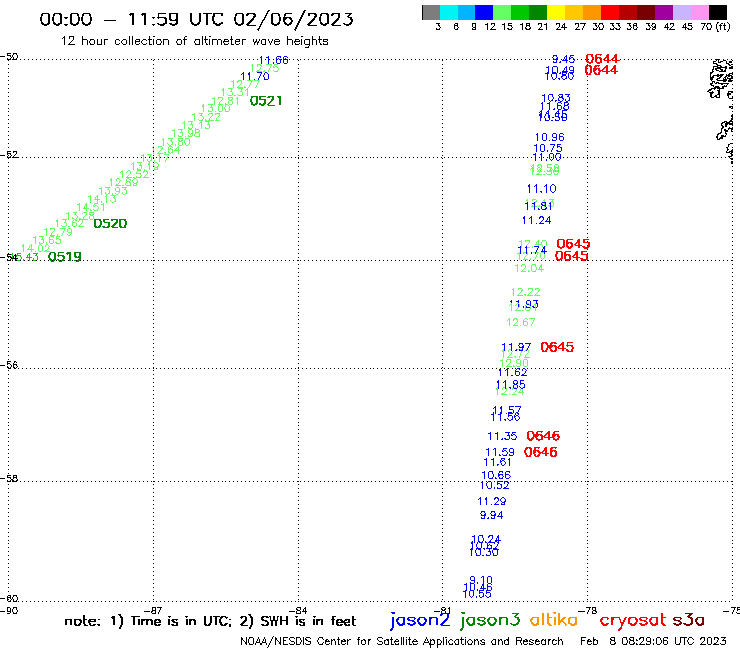Click the wave height value 10.83
Viewport: 740px width, 650px height.
click(556, 98)
